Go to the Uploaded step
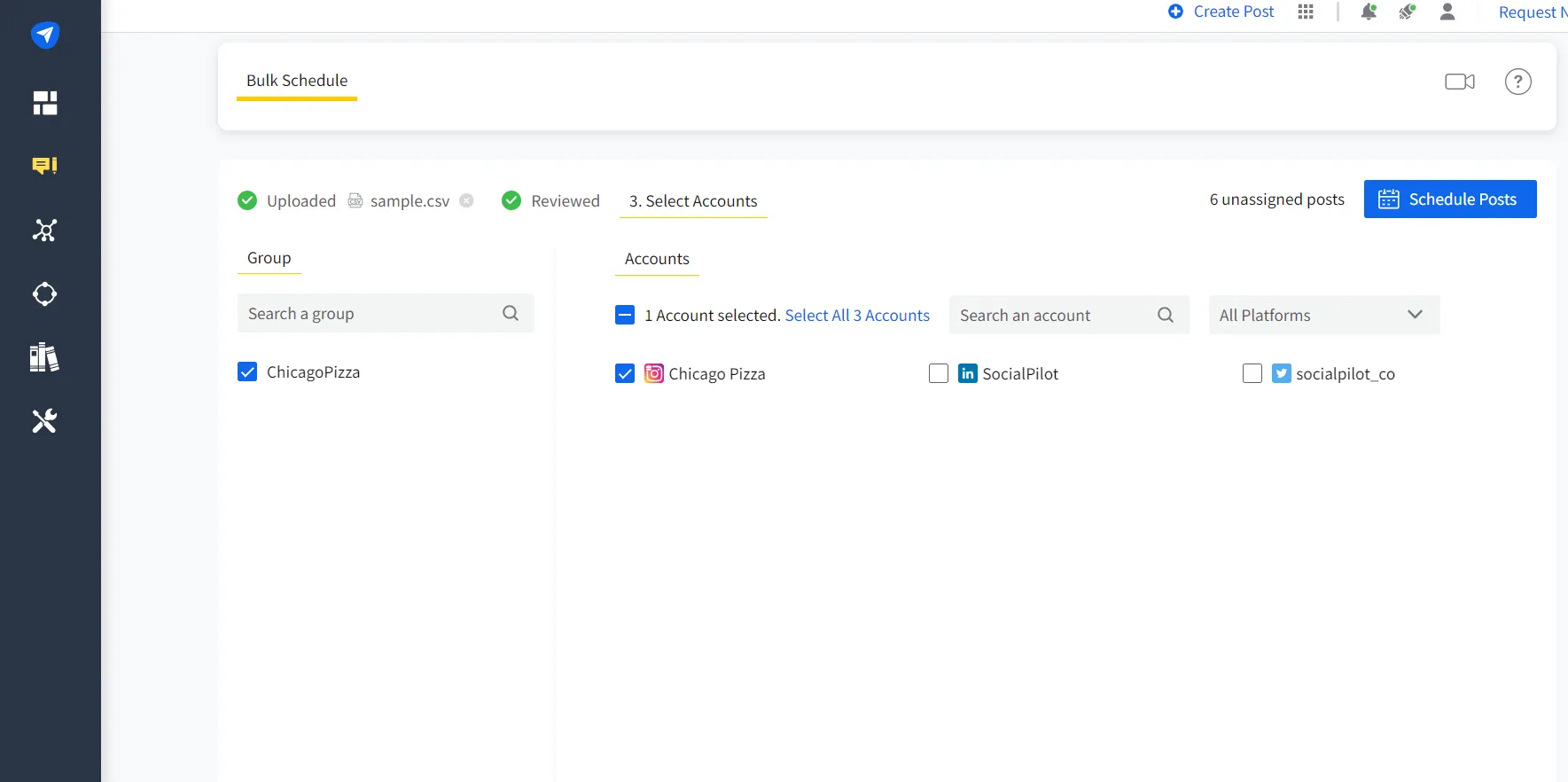This screenshot has width=1568, height=782. coord(301,201)
